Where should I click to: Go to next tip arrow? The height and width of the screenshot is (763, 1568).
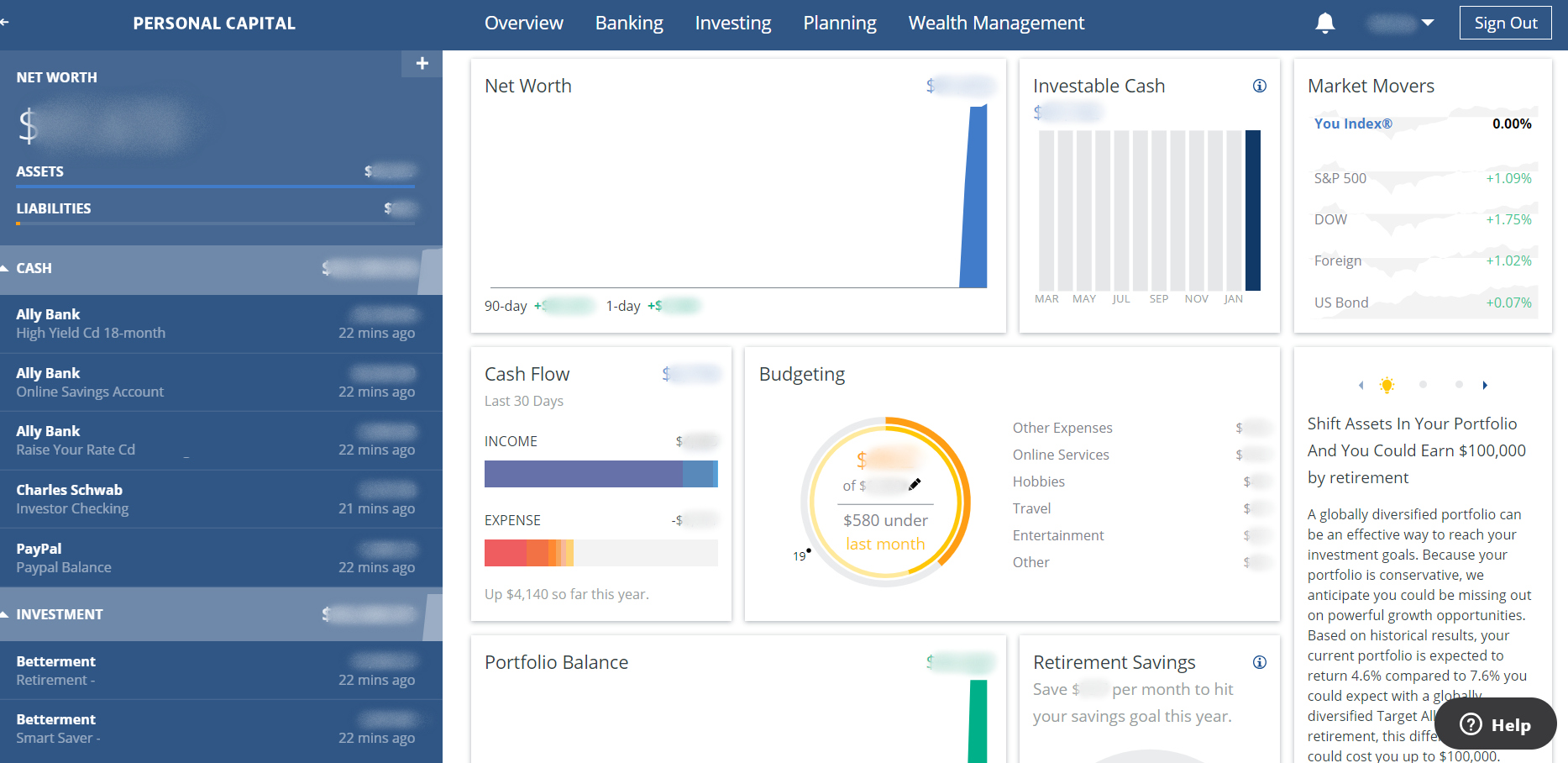1485,385
